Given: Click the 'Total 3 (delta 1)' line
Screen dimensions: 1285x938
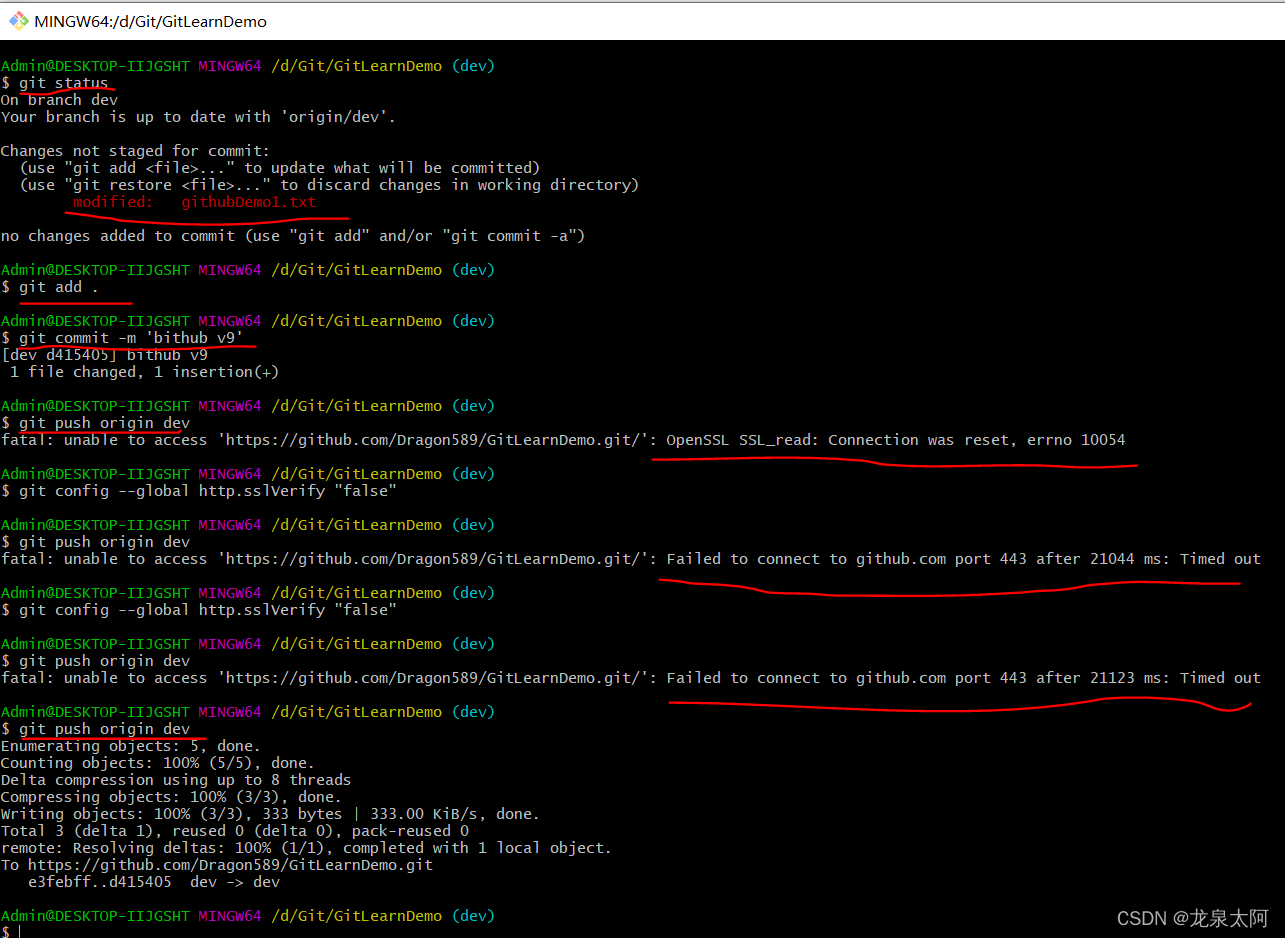Looking at the screenshot, I should [235, 831].
